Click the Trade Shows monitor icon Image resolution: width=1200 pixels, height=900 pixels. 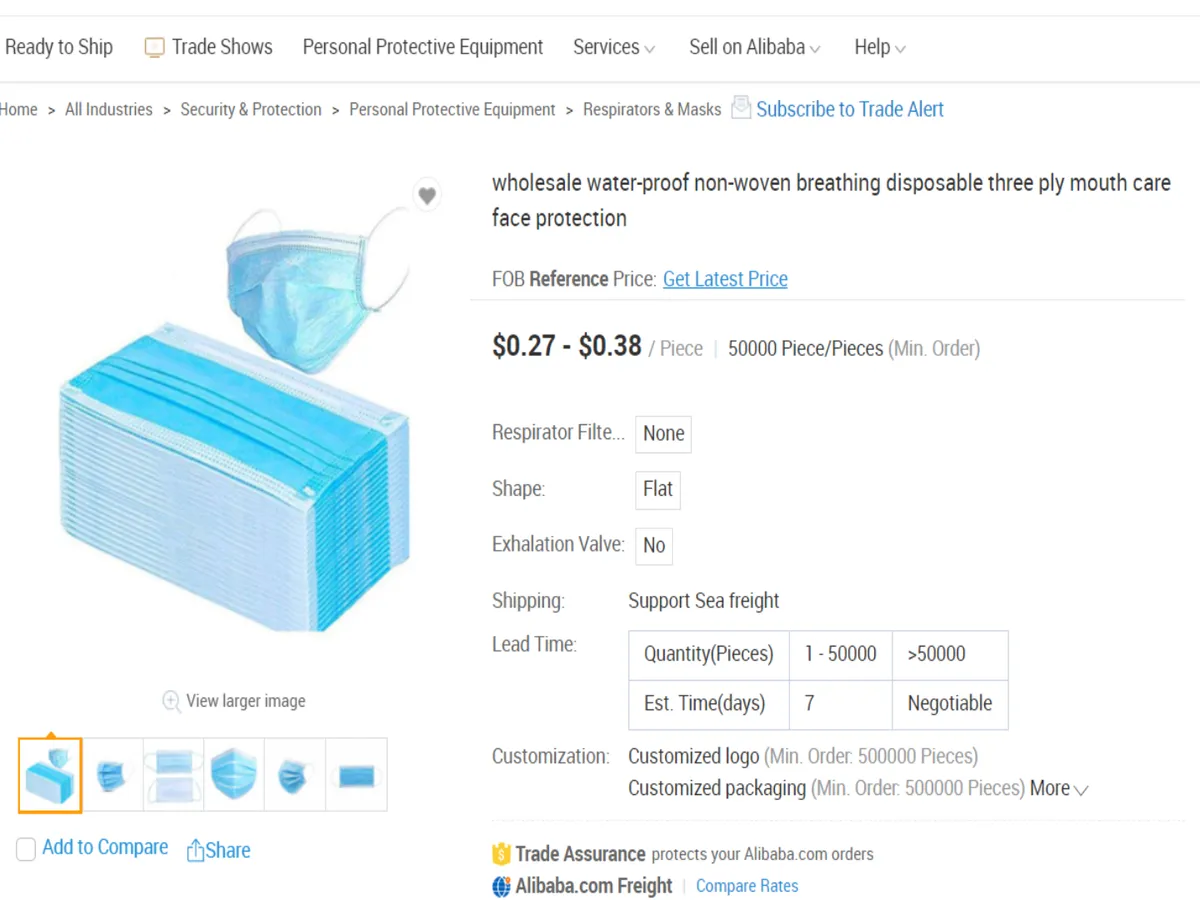point(154,47)
